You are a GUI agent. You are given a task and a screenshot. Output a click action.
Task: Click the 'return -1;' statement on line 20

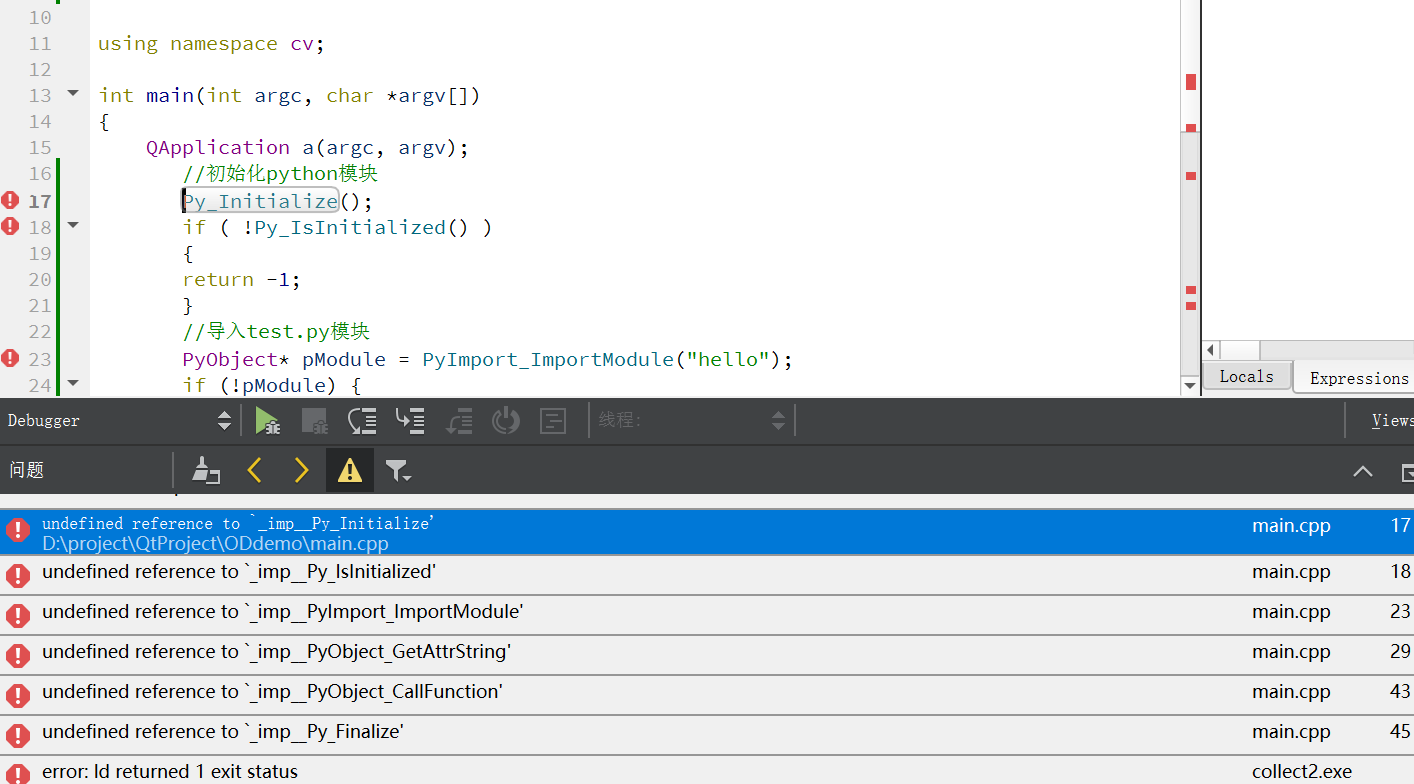pos(241,280)
